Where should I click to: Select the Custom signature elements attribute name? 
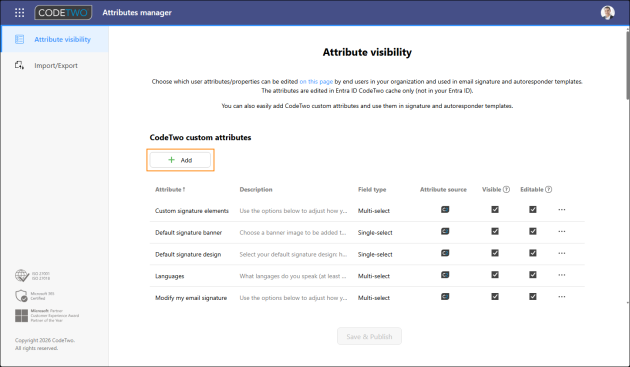tap(192, 211)
